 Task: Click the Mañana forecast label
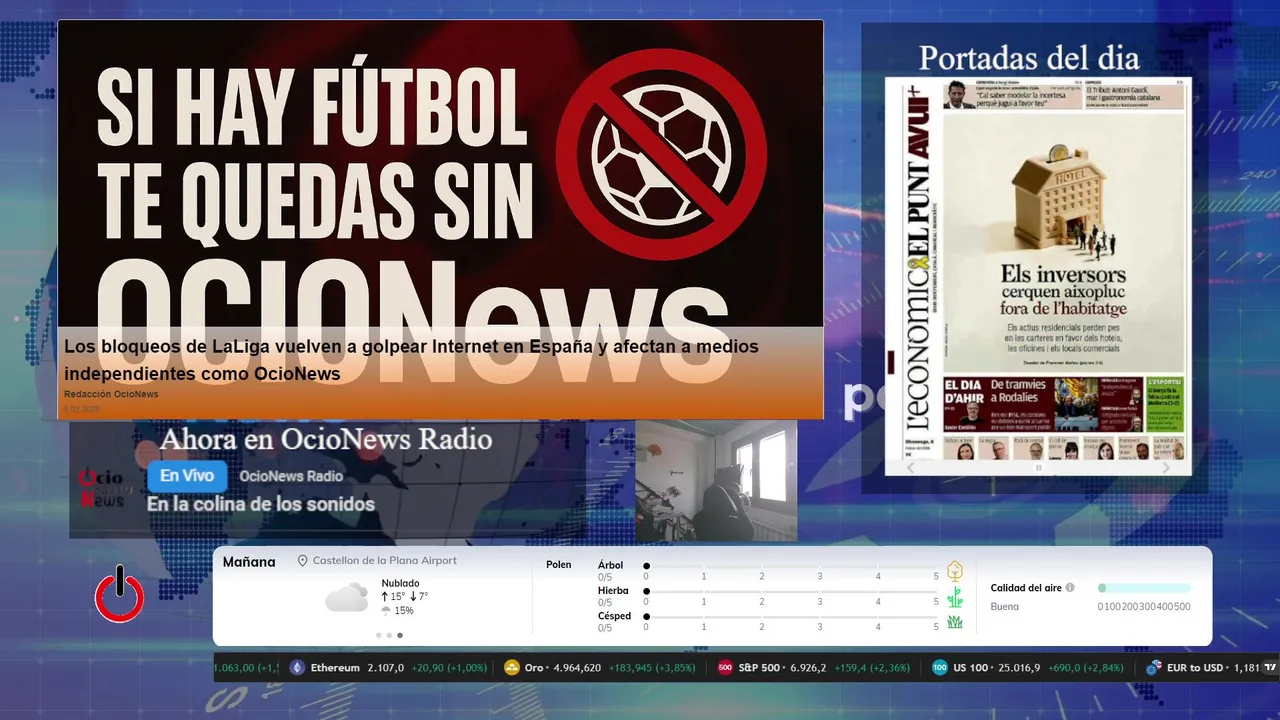pyautogui.click(x=249, y=562)
